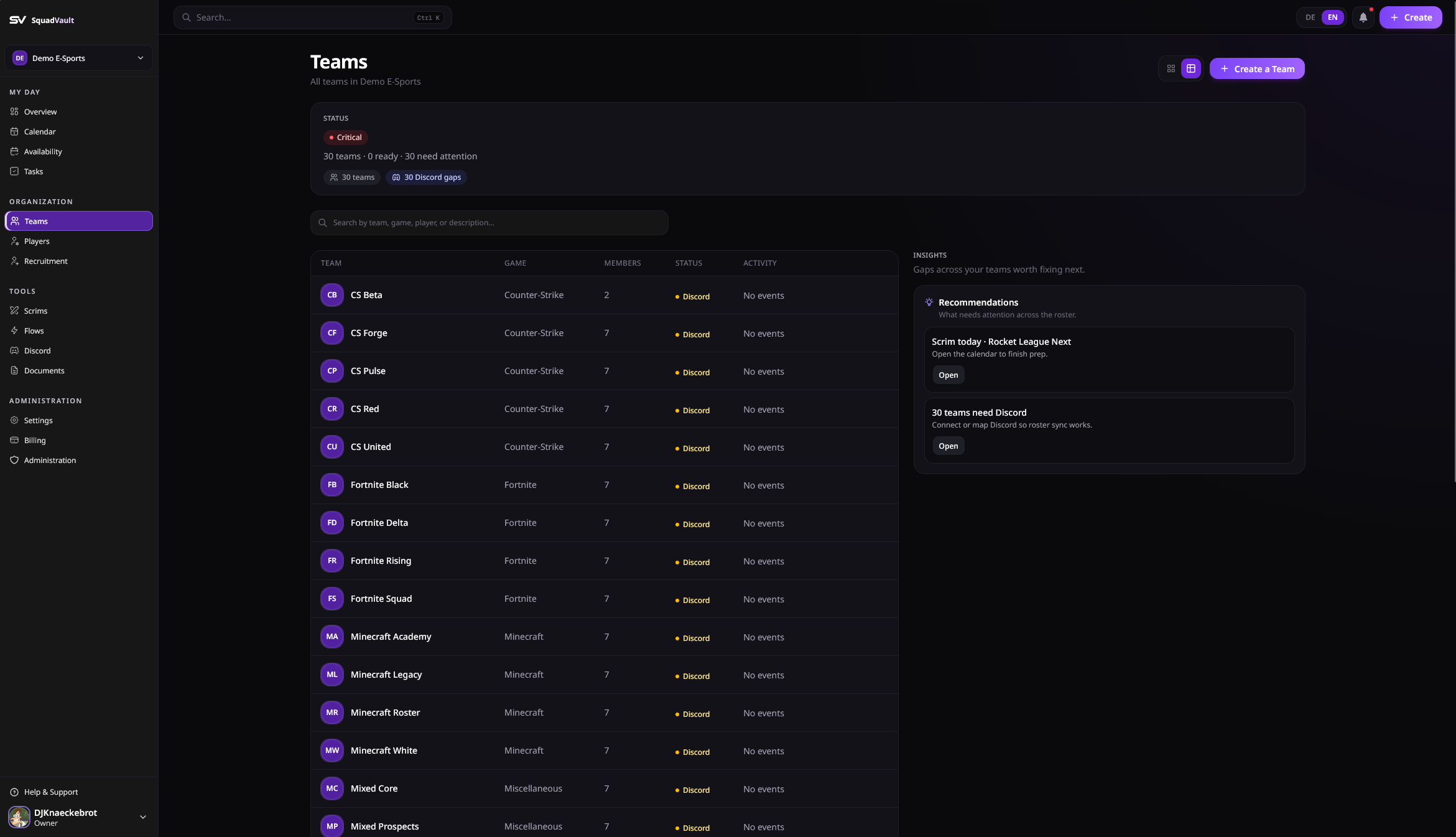Click the FR avatar for Fortnite Rising

332,561
